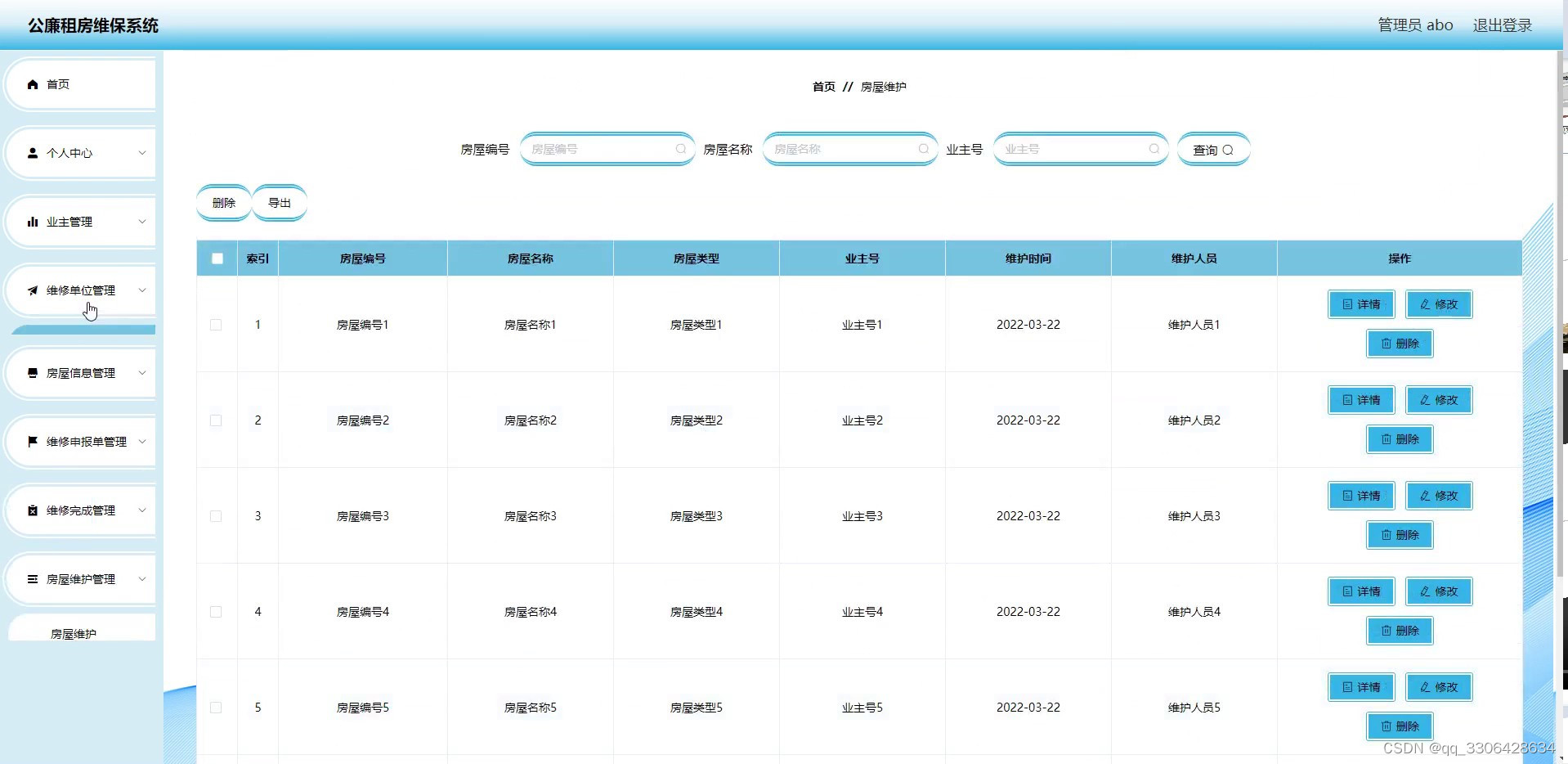Click the pencil icon in 修改 for row 4
The image size is (1568, 764).
[x=1425, y=591]
